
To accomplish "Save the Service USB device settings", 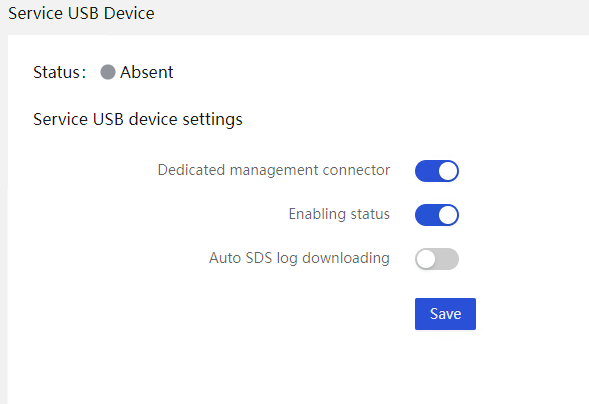I will [445, 314].
